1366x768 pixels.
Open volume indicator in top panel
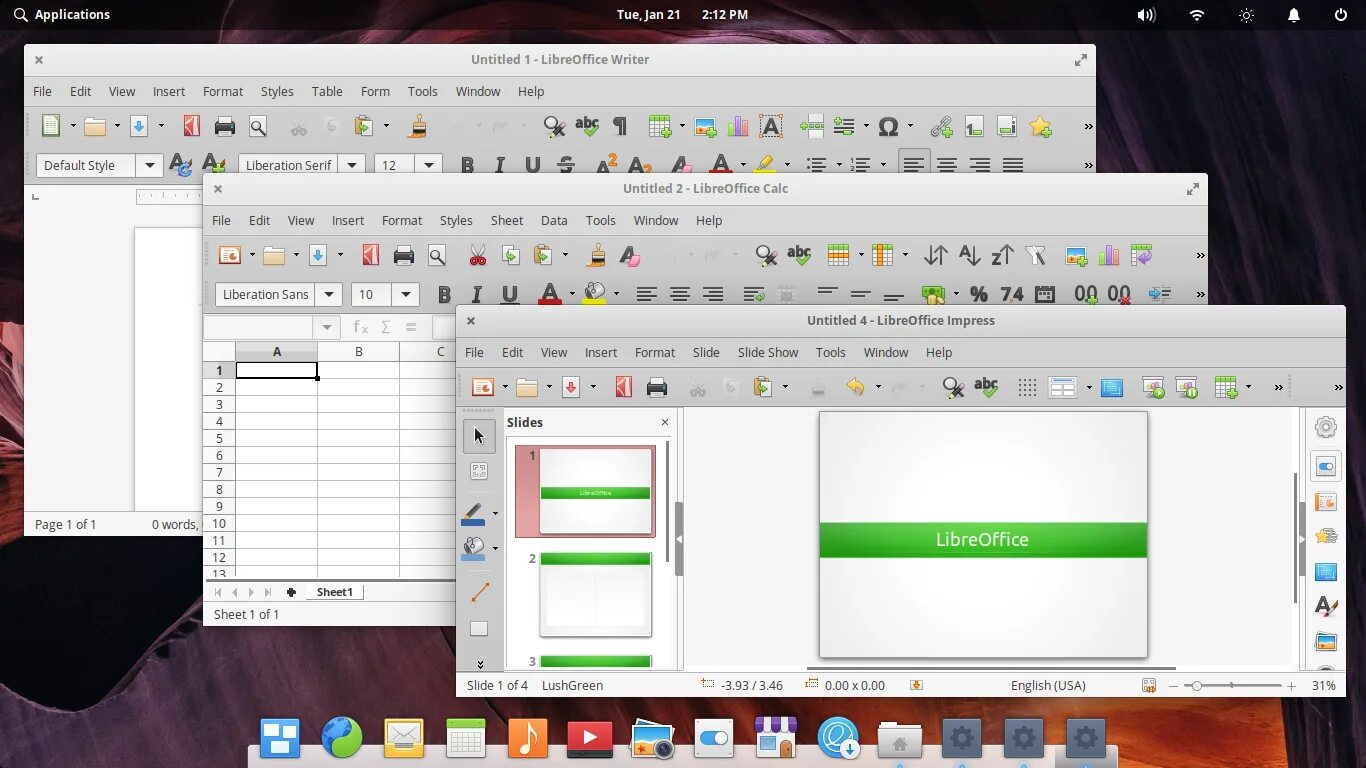[1146, 15]
